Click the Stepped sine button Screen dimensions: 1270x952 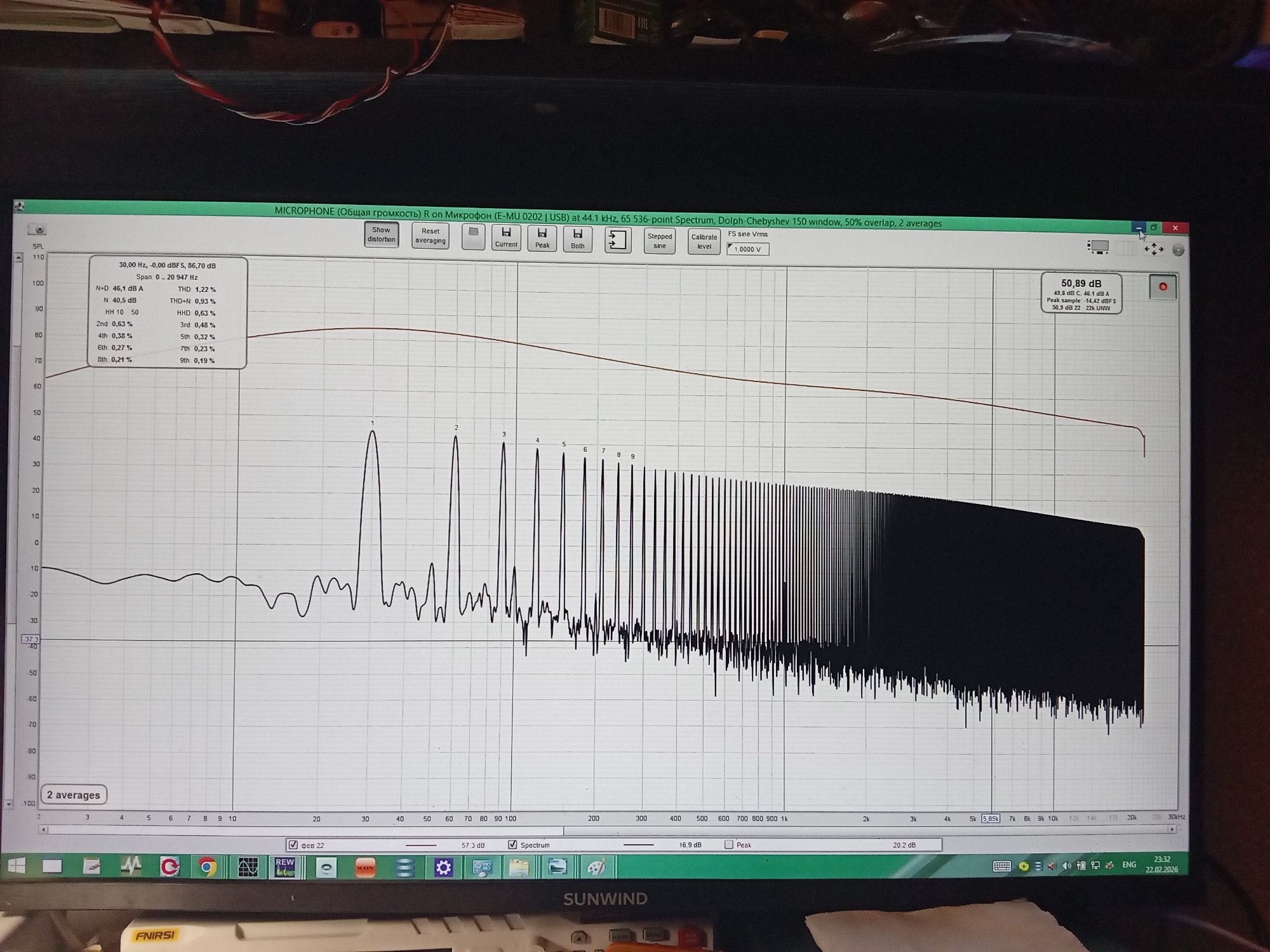[659, 241]
